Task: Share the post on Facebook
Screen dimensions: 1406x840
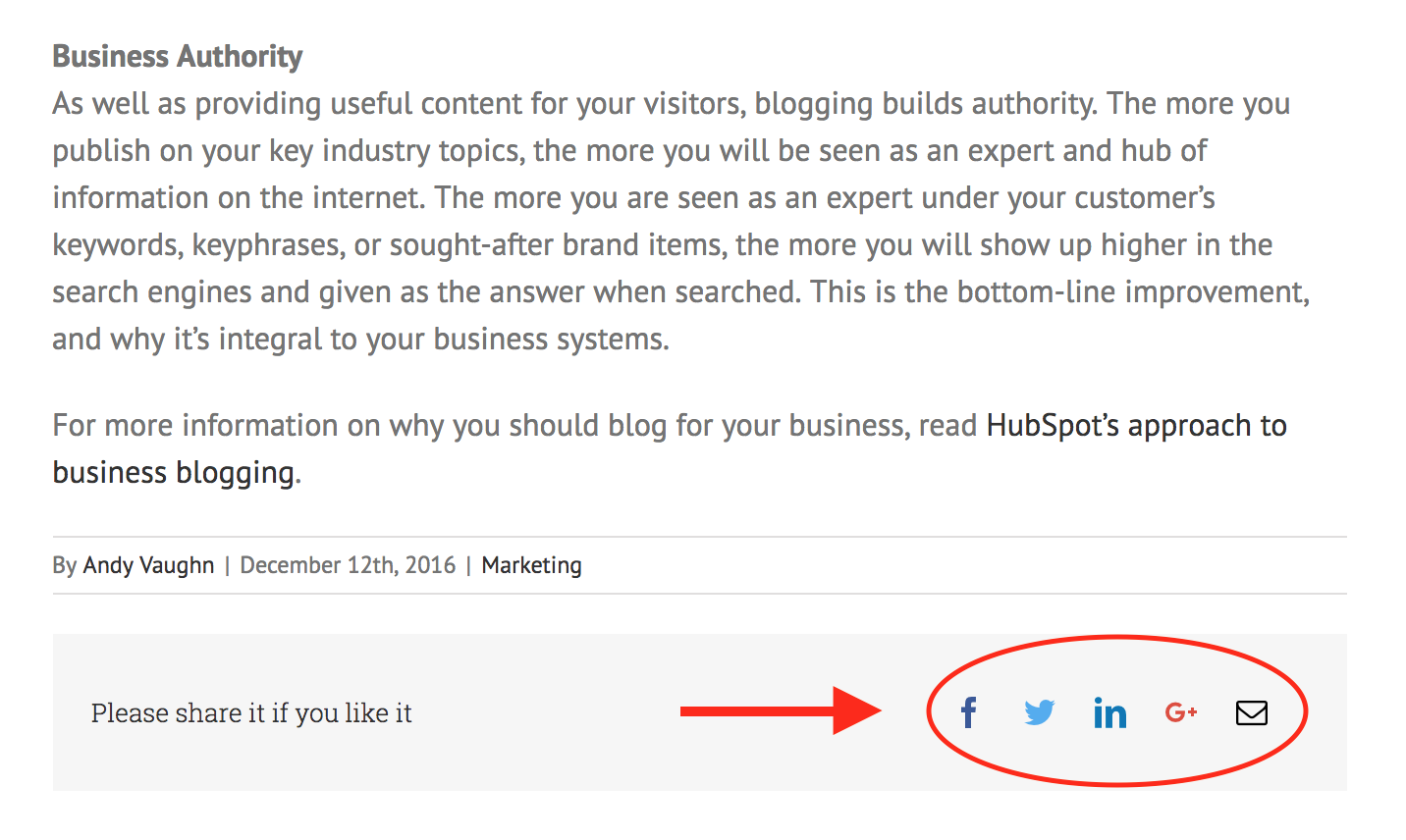Action: (x=968, y=712)
